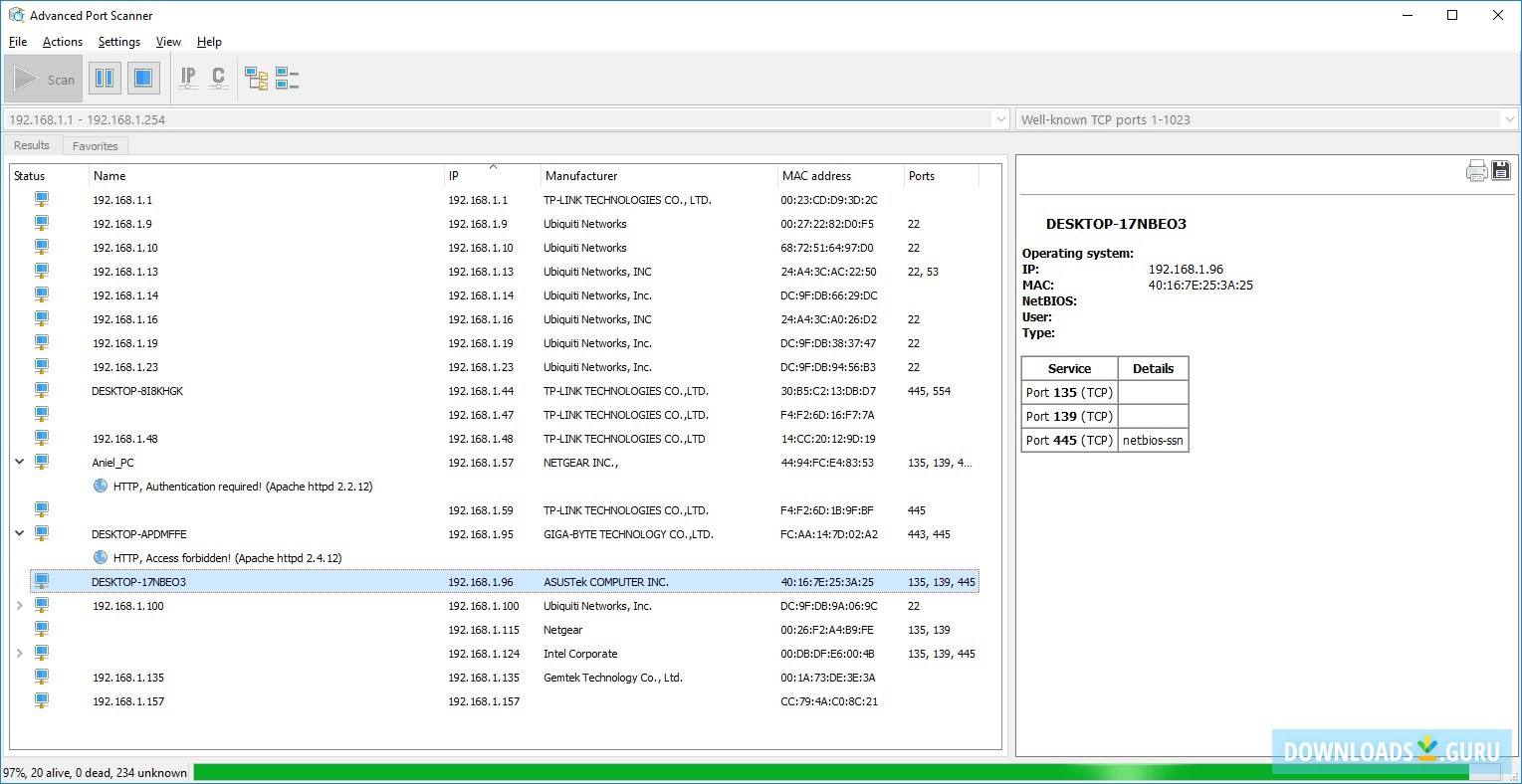1522x784 pixels.
Task: Click the expand all tree icon
Action: [257, 79]
